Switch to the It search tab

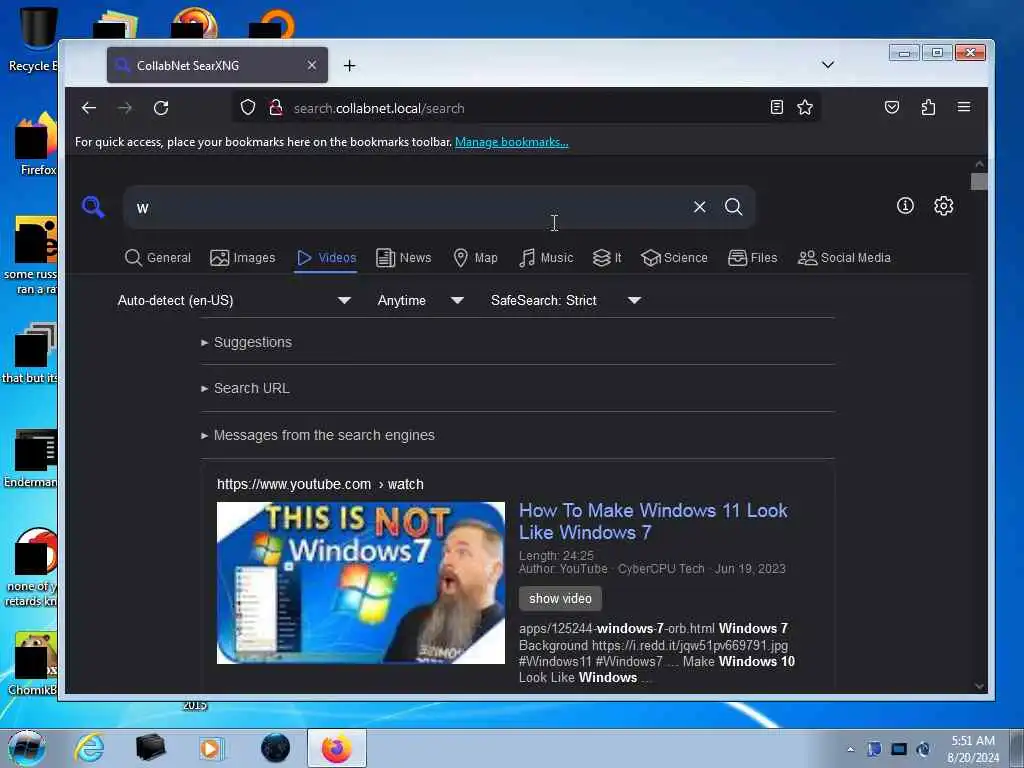[607, 258]
